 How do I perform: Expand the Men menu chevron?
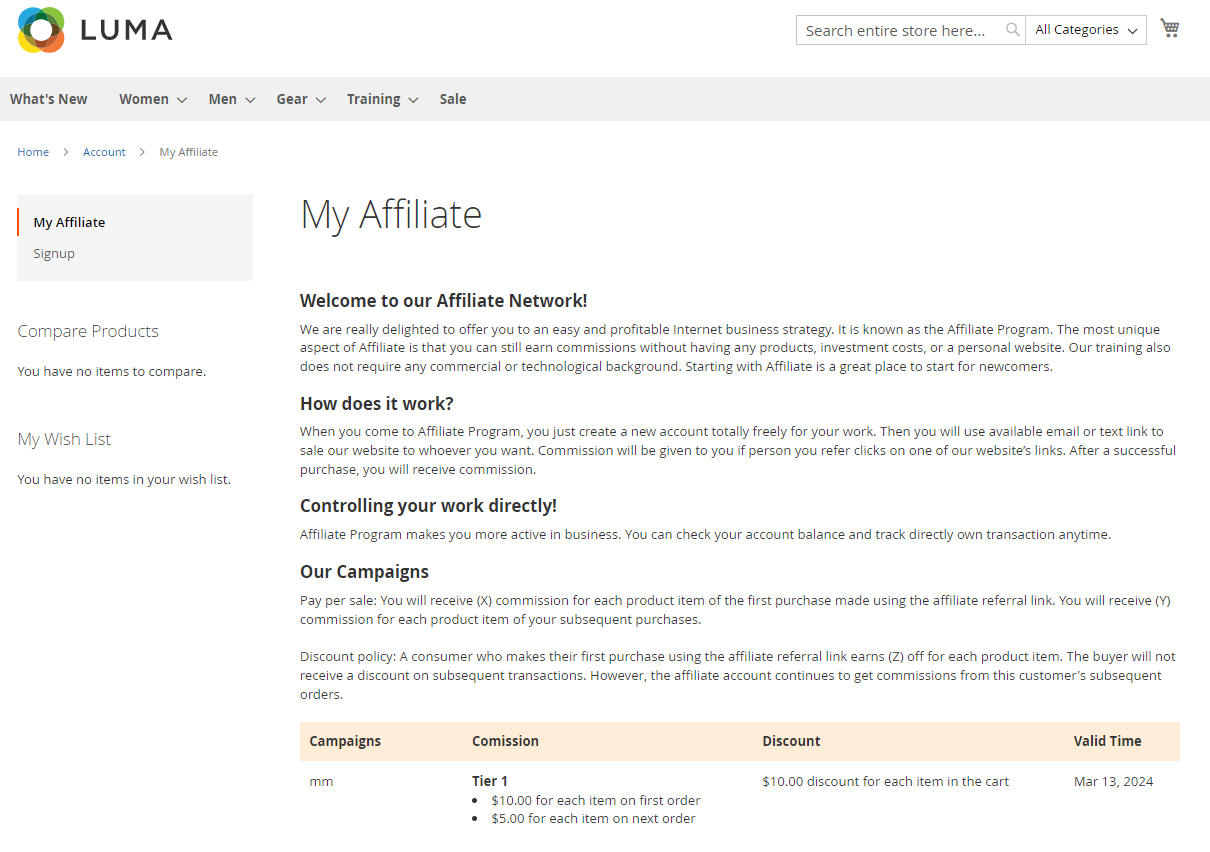(250, 100)
